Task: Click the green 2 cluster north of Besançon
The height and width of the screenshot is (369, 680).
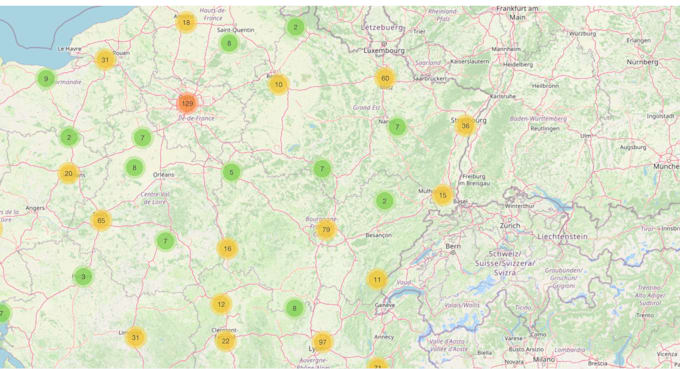Action: coord(384,201)
